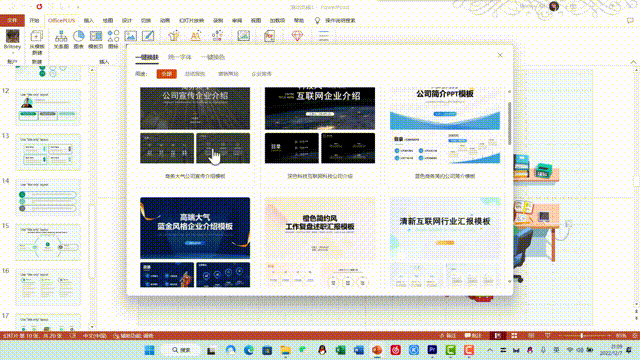Click the user avatar in title bar
Image resolution: width=640 pixels, height=360 pixels.
tap(554, 6)
